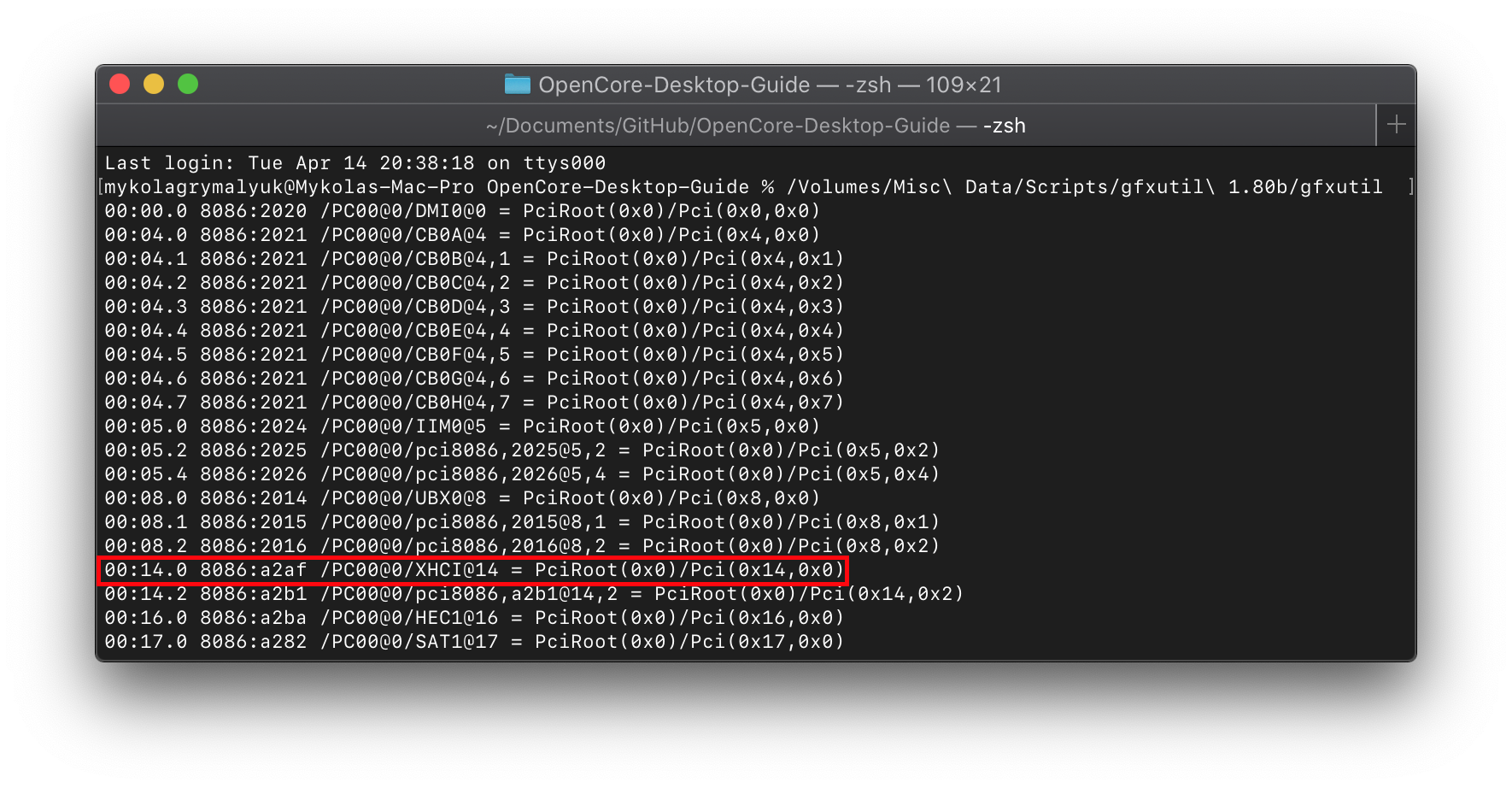Click the window title OpenCore-Desktop-Guide text
Image resolution: width=1512 pixels, height=788 pixels.
pyautogui.click(x=674, y=85)
